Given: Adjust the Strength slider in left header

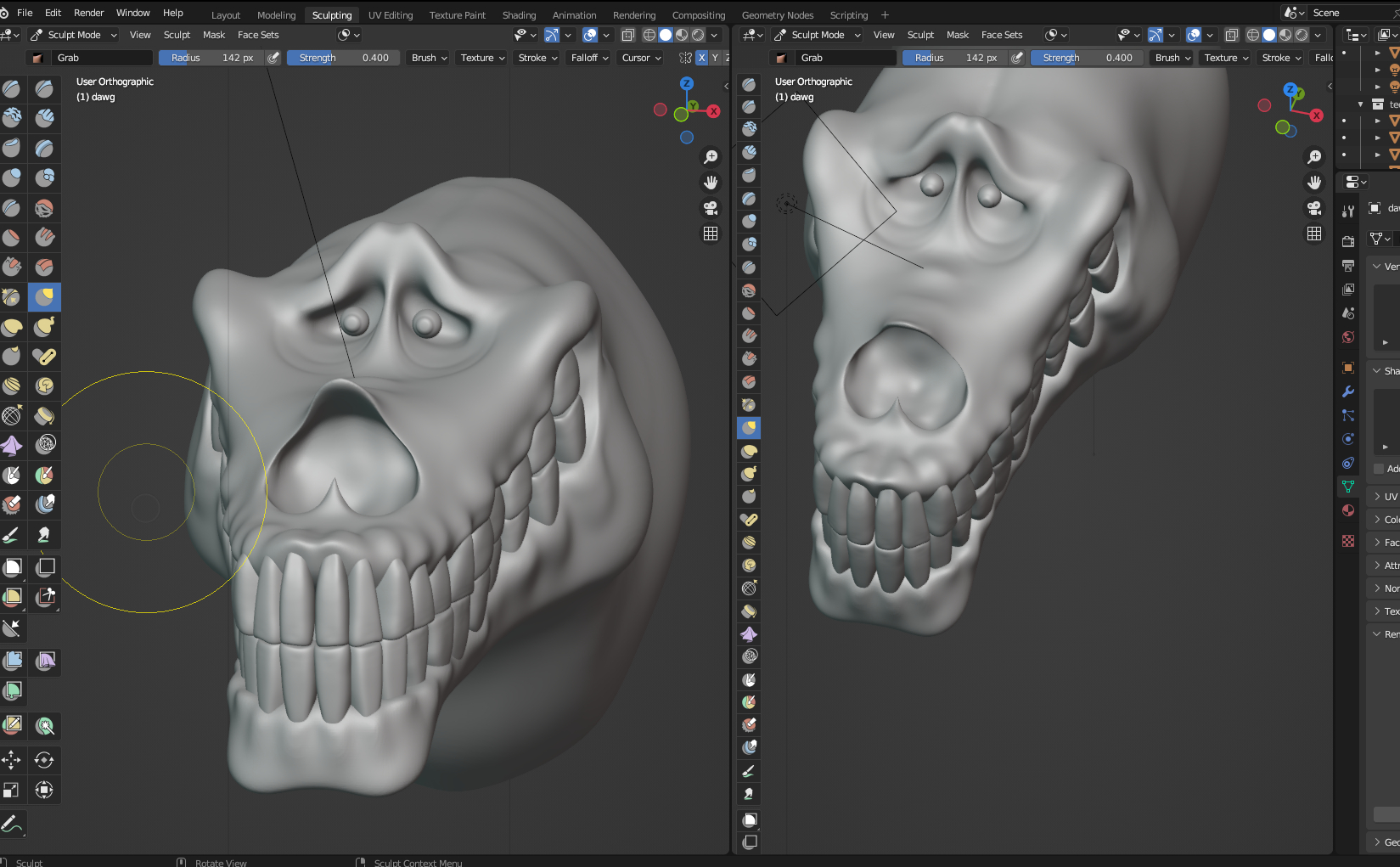Looking at the screenshot, I should 343,58.
